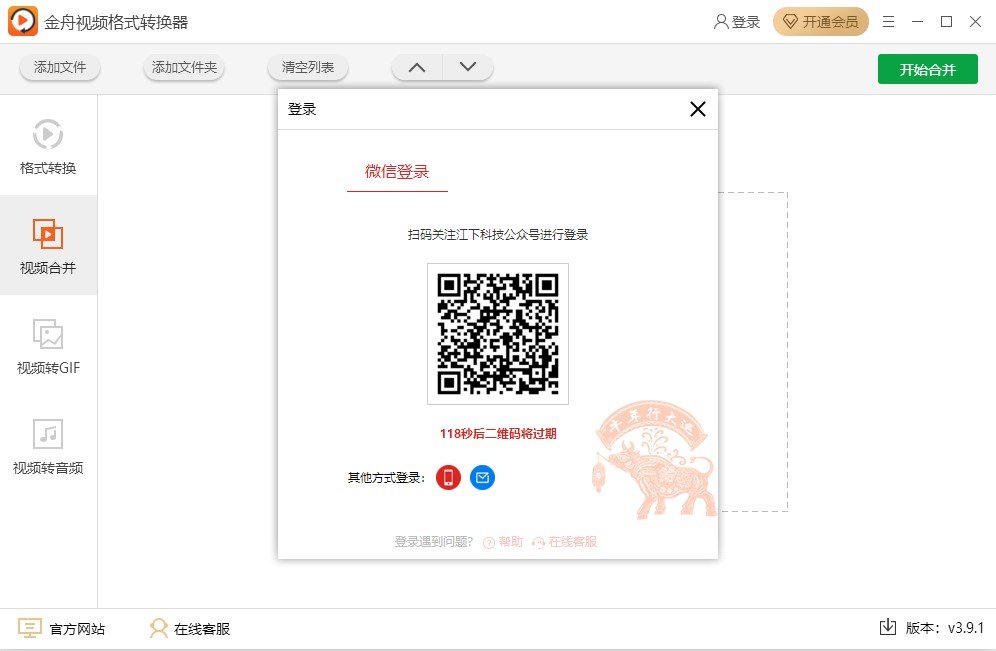Open the 官方网站 link
996x651 pixels.
[x=62, y=629]
